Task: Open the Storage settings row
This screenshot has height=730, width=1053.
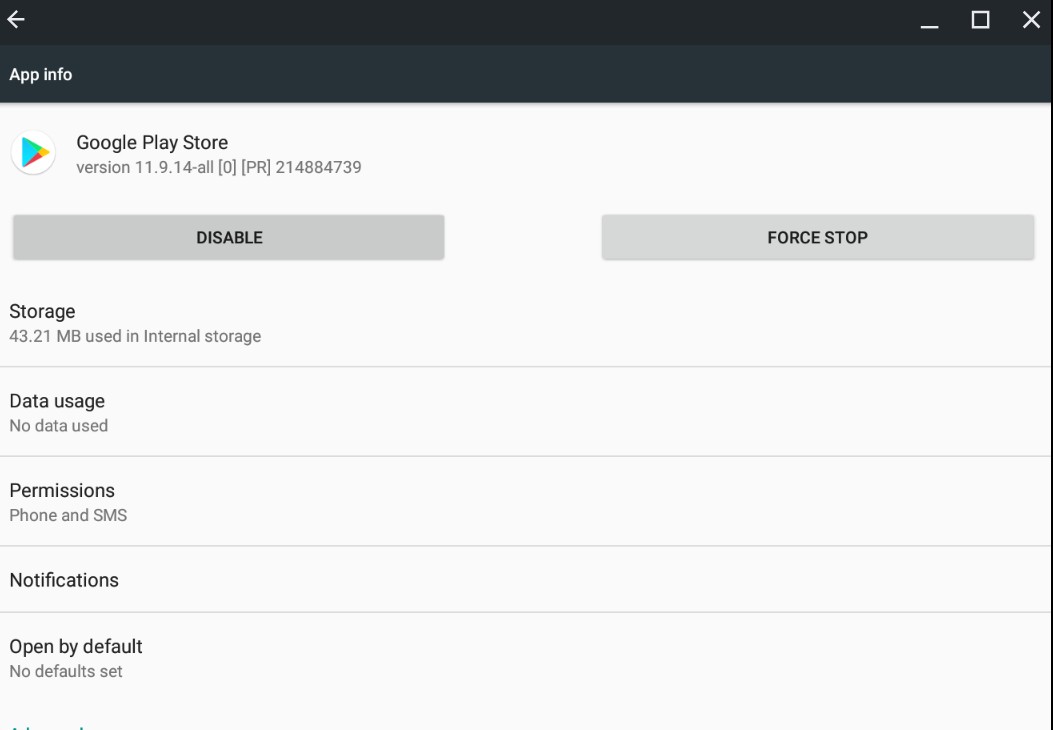Action: [x=526, y=323]
